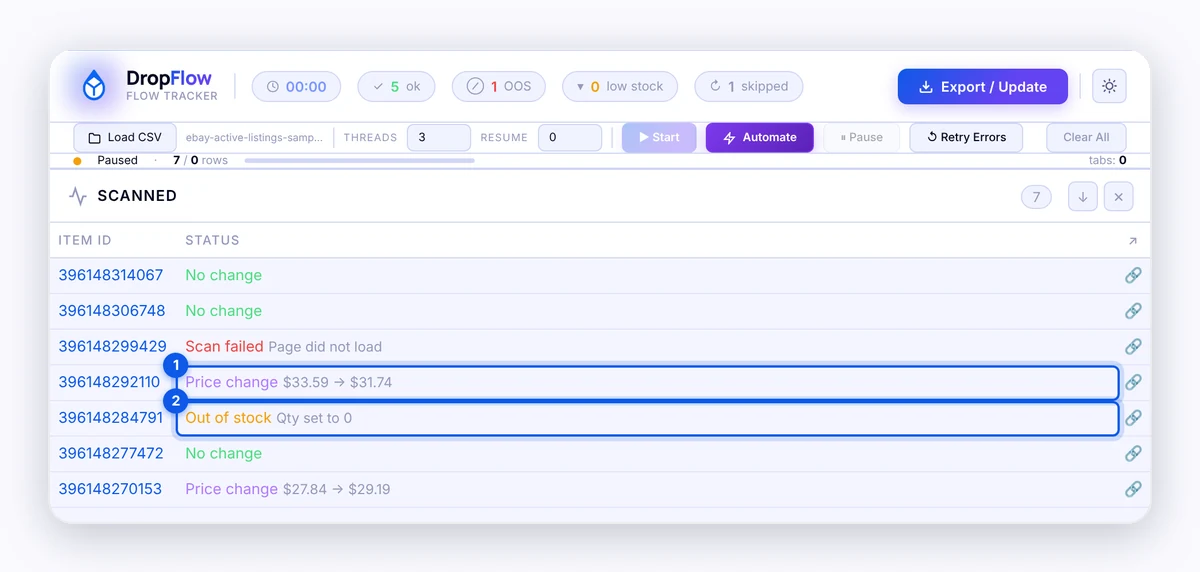Viewport: 1200px width, 572px height.
Task: Click the '7 / 0 rows' counter
Action: tap(200, 160)
